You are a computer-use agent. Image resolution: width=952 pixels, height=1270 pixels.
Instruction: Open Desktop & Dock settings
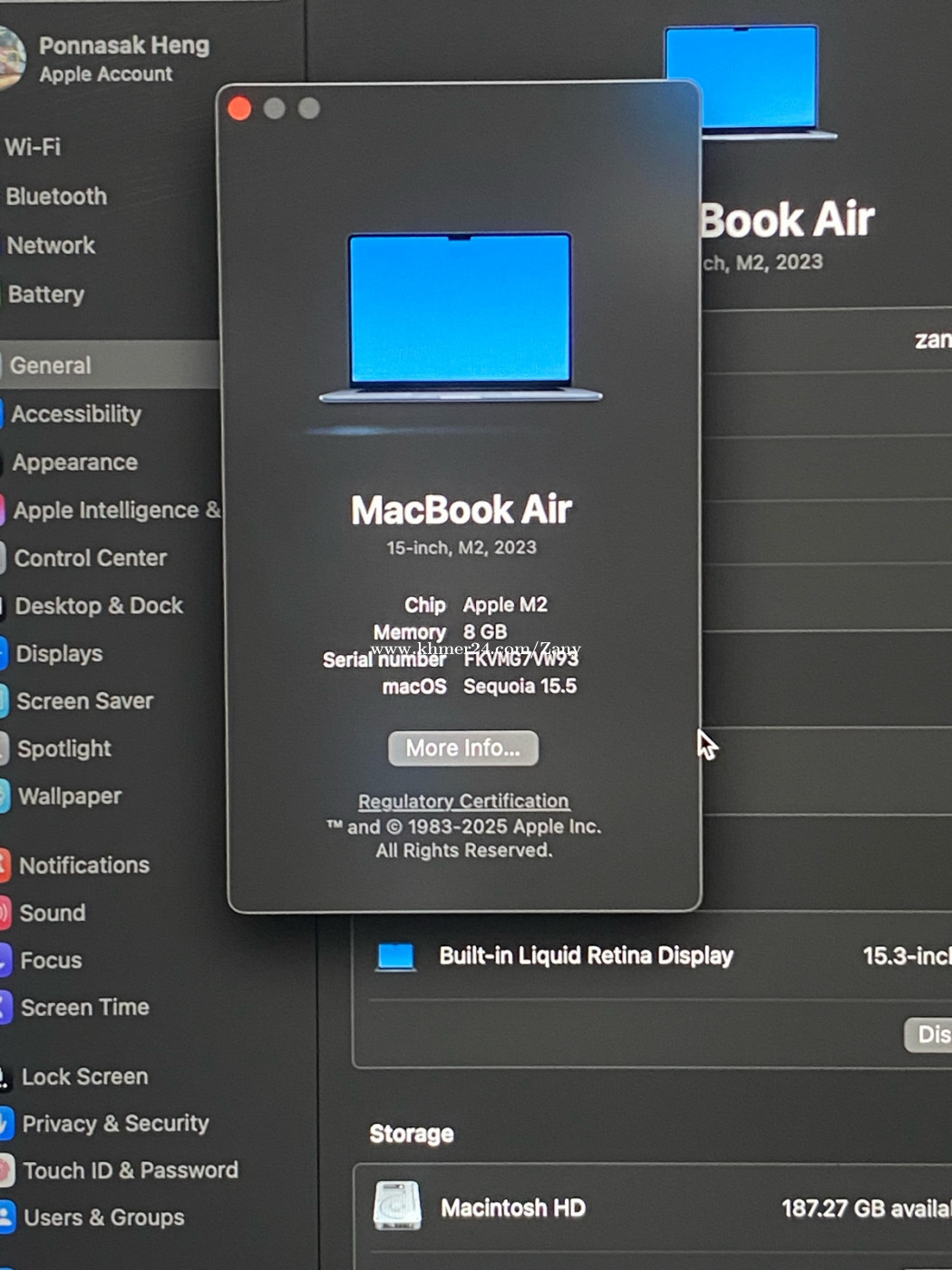[99, 605]
